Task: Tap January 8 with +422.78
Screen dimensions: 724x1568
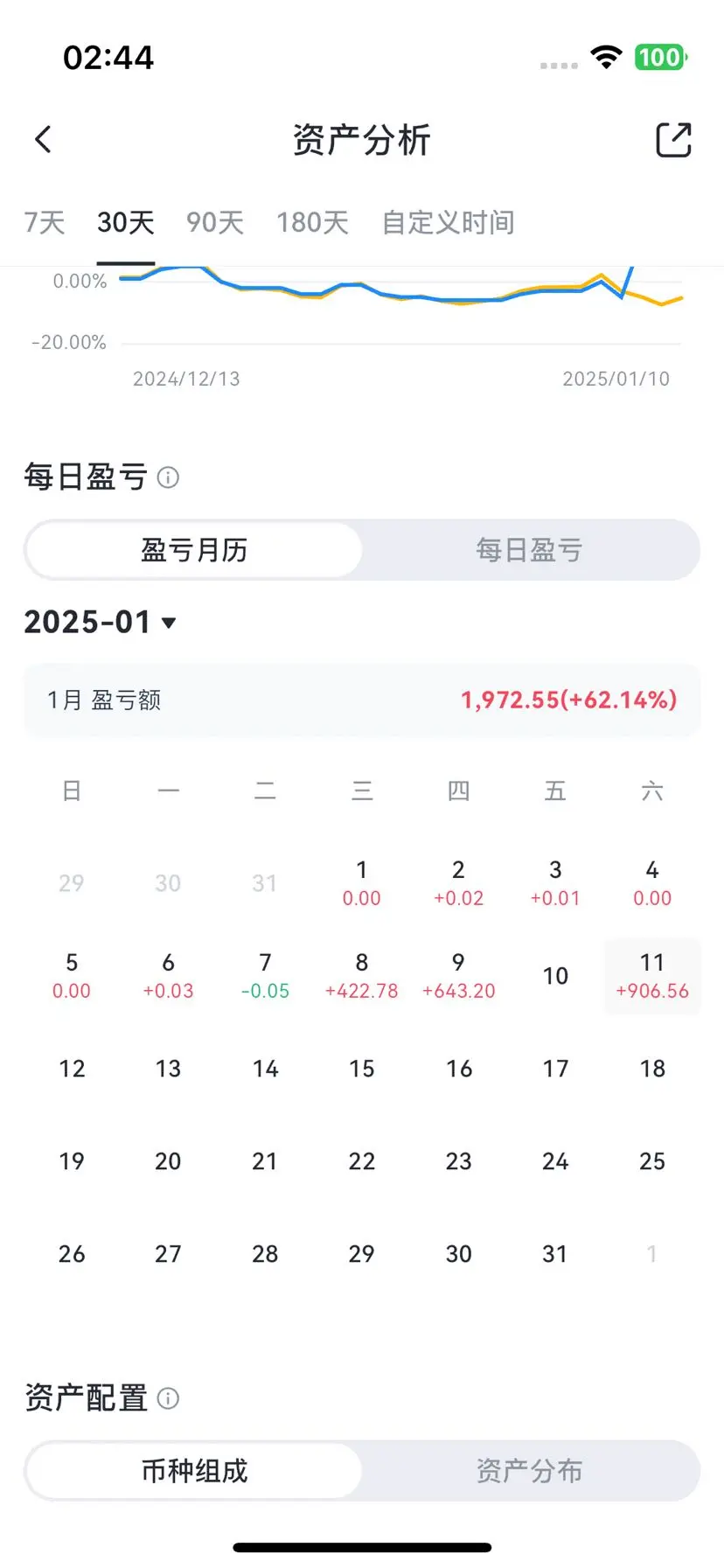Action: click(x=362, y=976)
